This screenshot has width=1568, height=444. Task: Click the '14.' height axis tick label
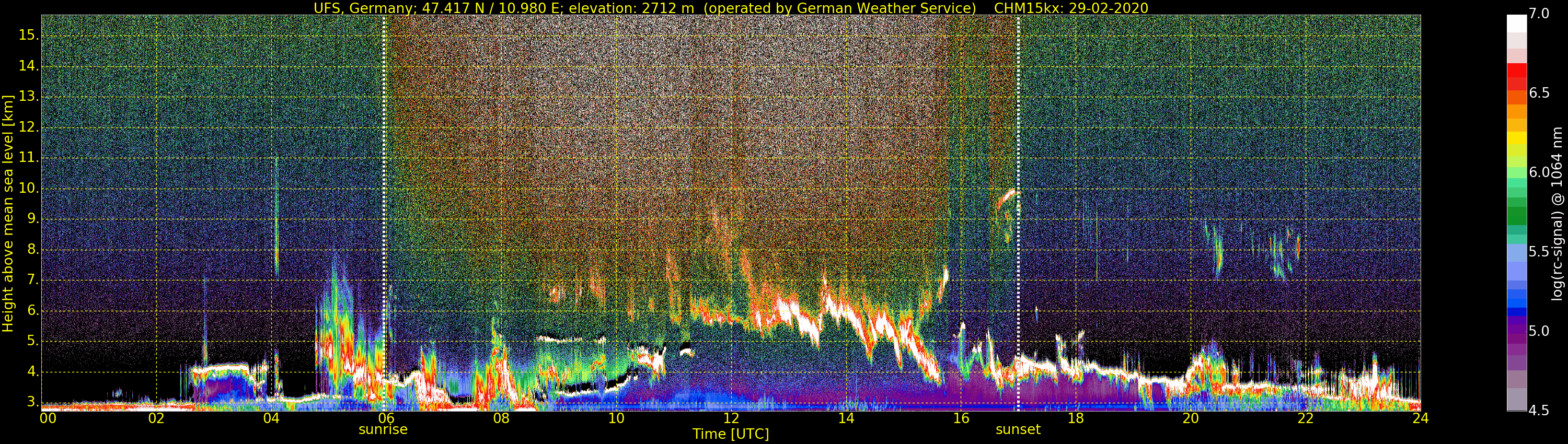pos(29,66)
